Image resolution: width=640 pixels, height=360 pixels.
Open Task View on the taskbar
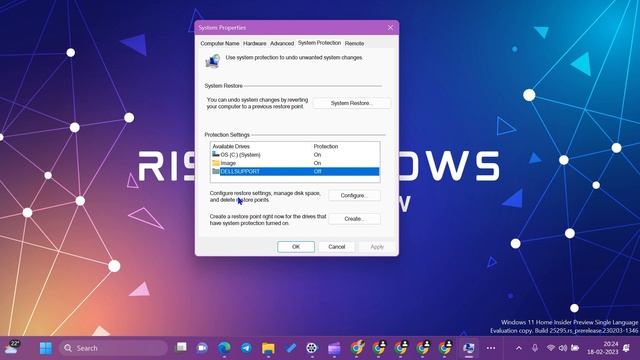(x=181, y=348)
